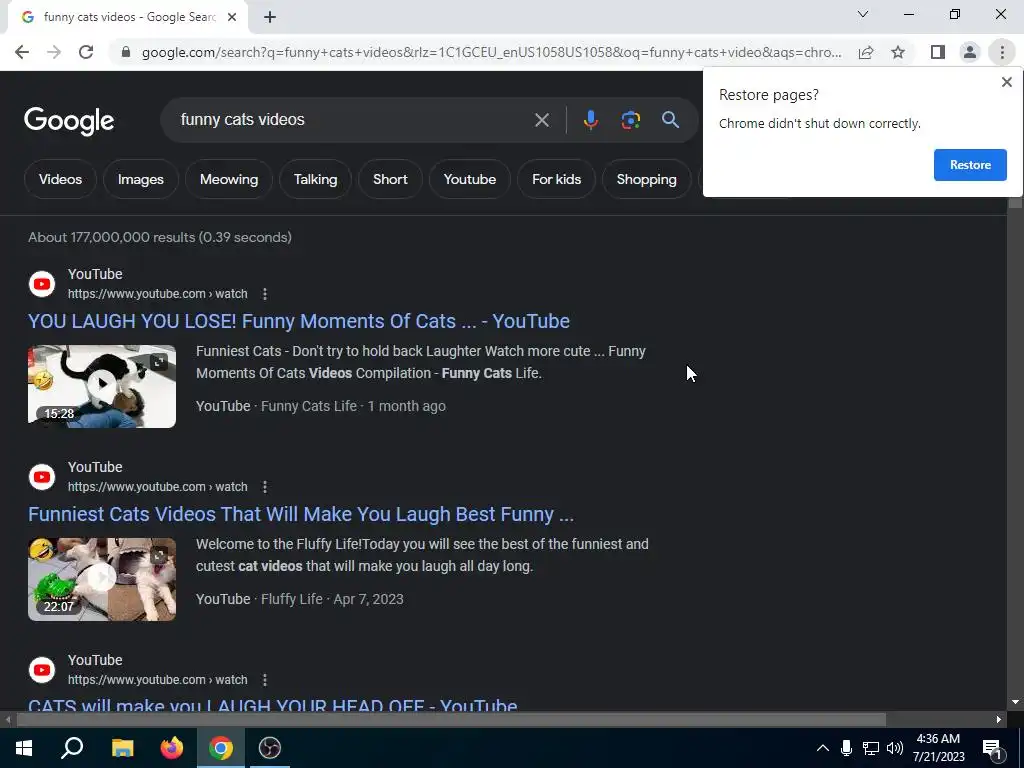Open the volume control tray icon
The width and height of the screenshot is (1024, 768).
point(895,748)
